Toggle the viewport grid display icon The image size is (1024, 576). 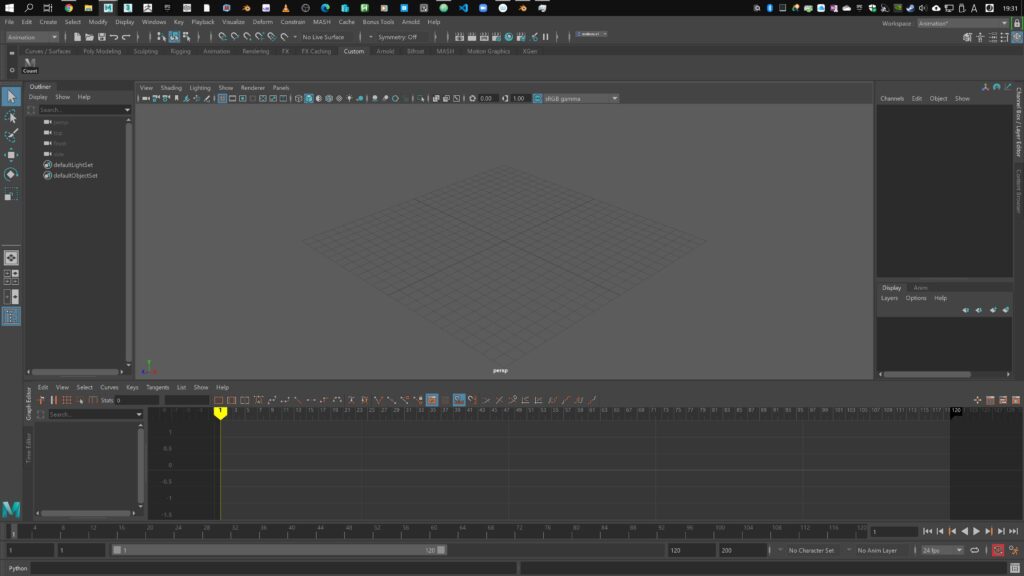[222, 99]
